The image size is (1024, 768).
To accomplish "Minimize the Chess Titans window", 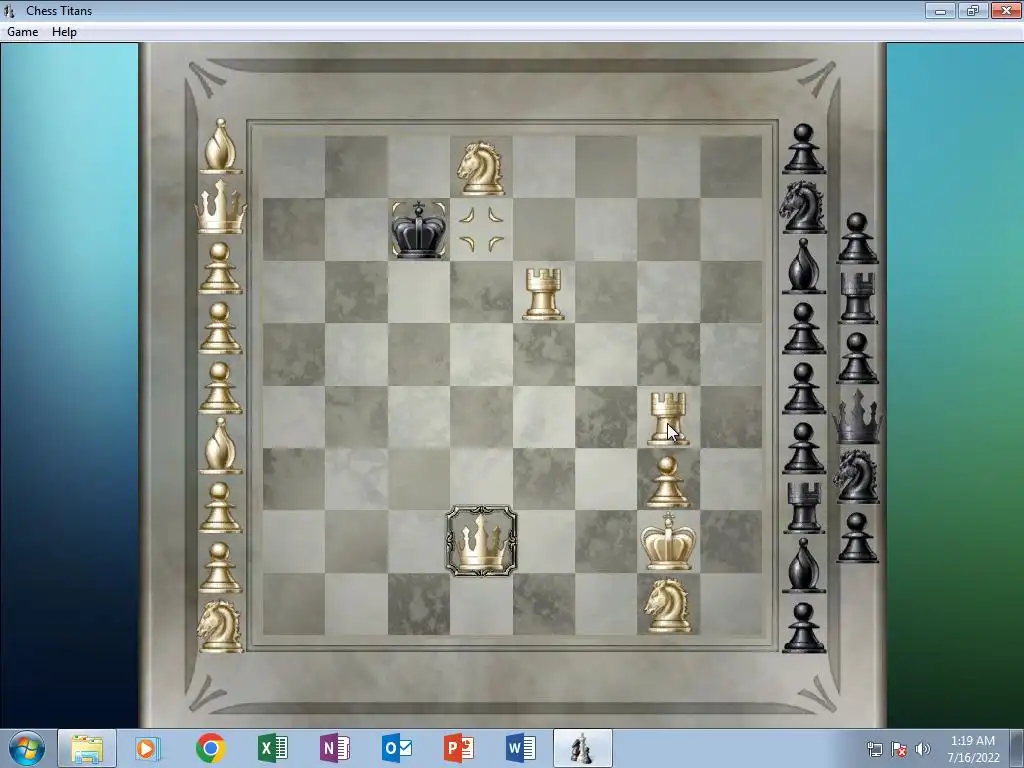I will pos(940,10).
